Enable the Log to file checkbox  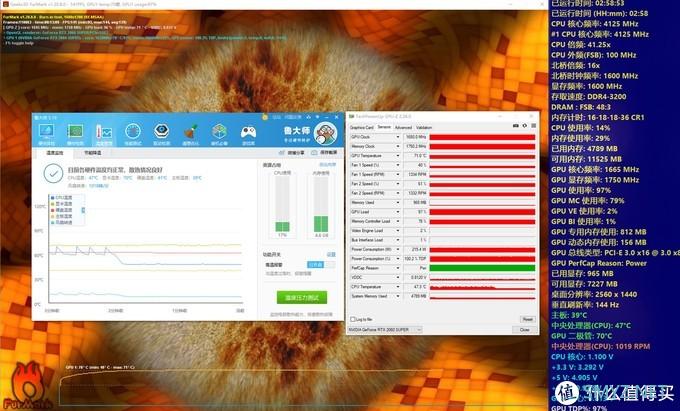353,320
